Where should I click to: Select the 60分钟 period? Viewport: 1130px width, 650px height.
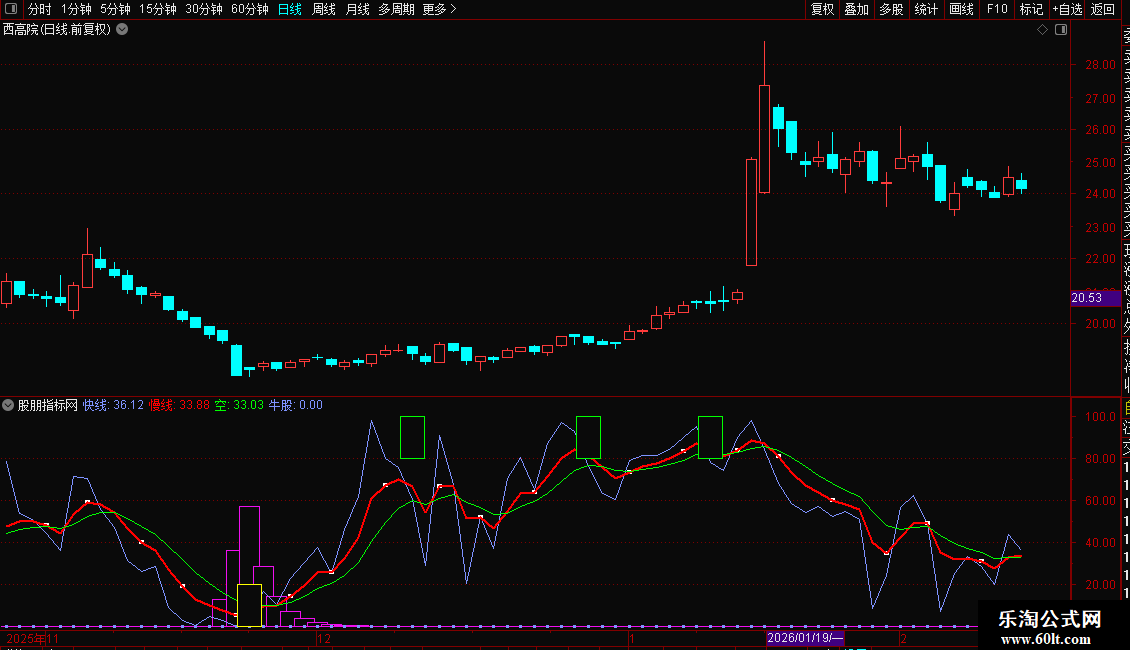(249, 9)
